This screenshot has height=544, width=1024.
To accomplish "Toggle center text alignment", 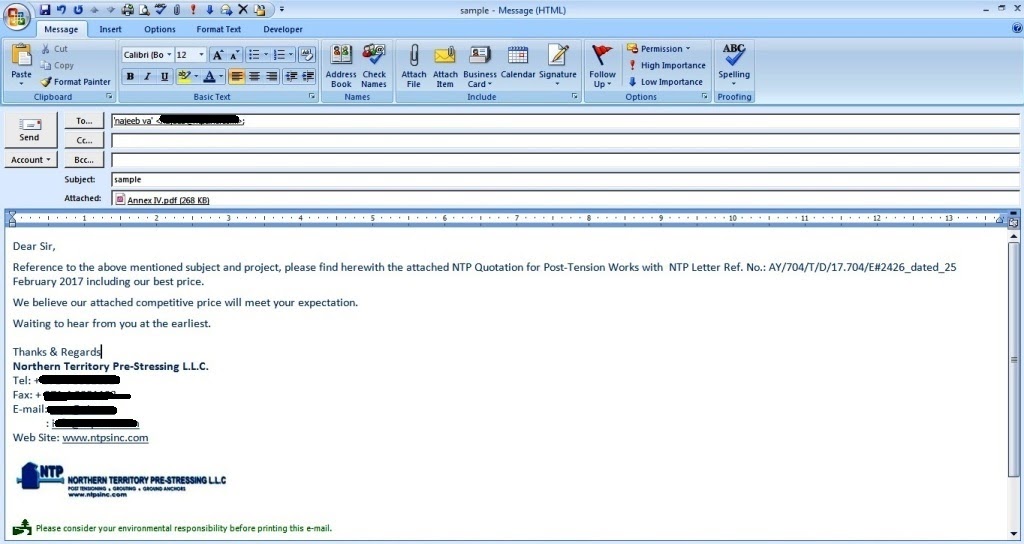I will coord(254,76).
